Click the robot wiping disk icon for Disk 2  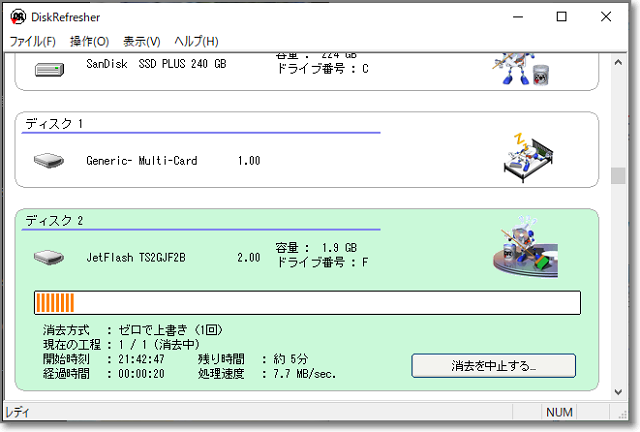(x=524, y=249)
